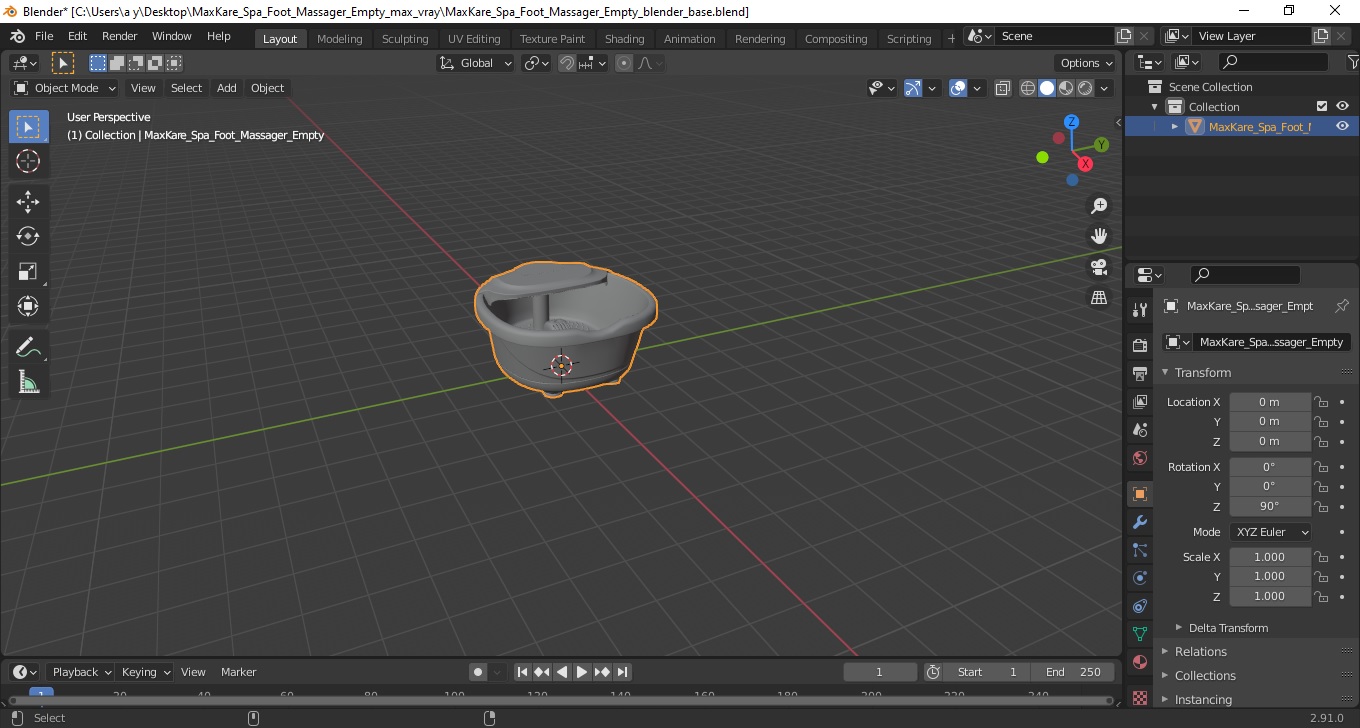Open the Particles properties tab
The image size is (1360, 728).
[x=1140, y=550]
